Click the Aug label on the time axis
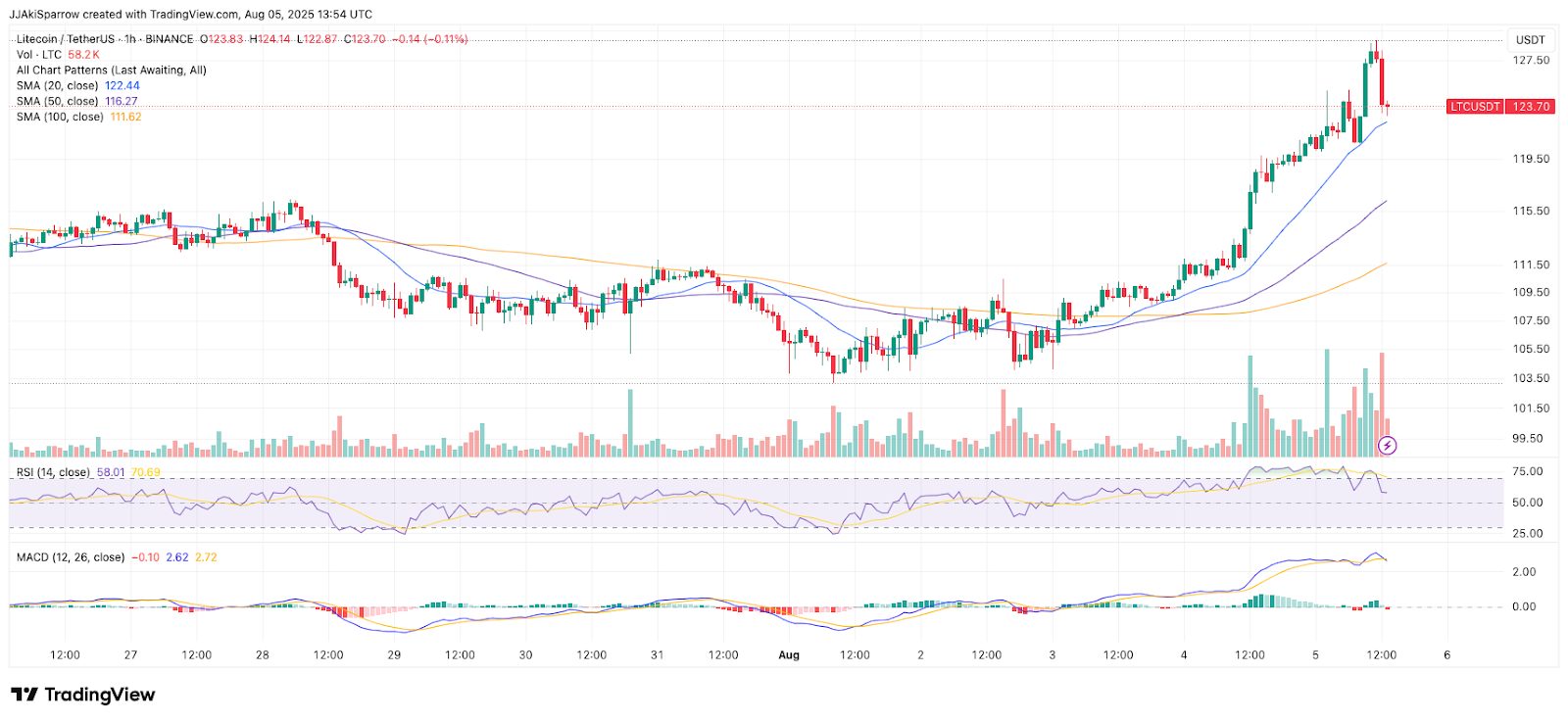 789,655
